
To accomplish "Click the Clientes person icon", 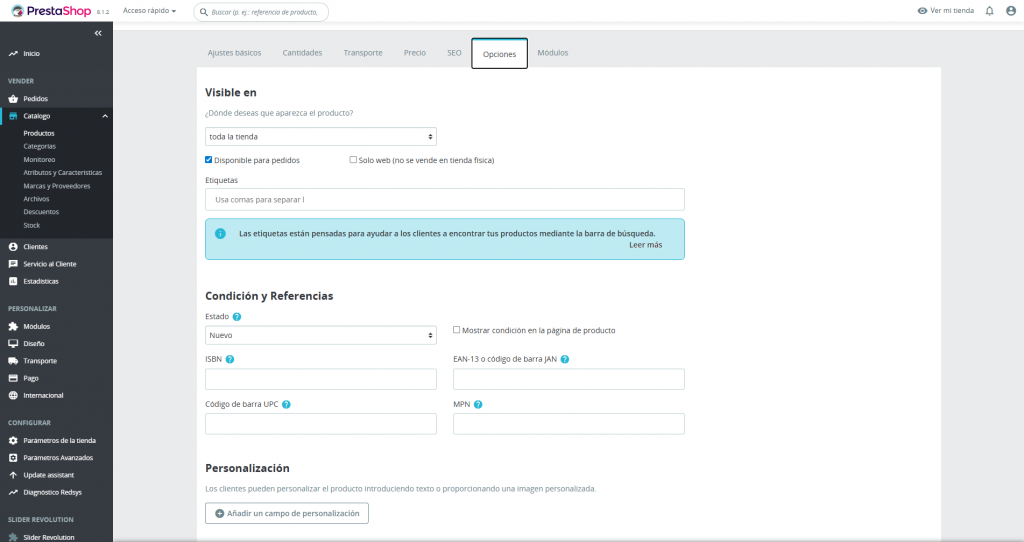I will point(13,247).
